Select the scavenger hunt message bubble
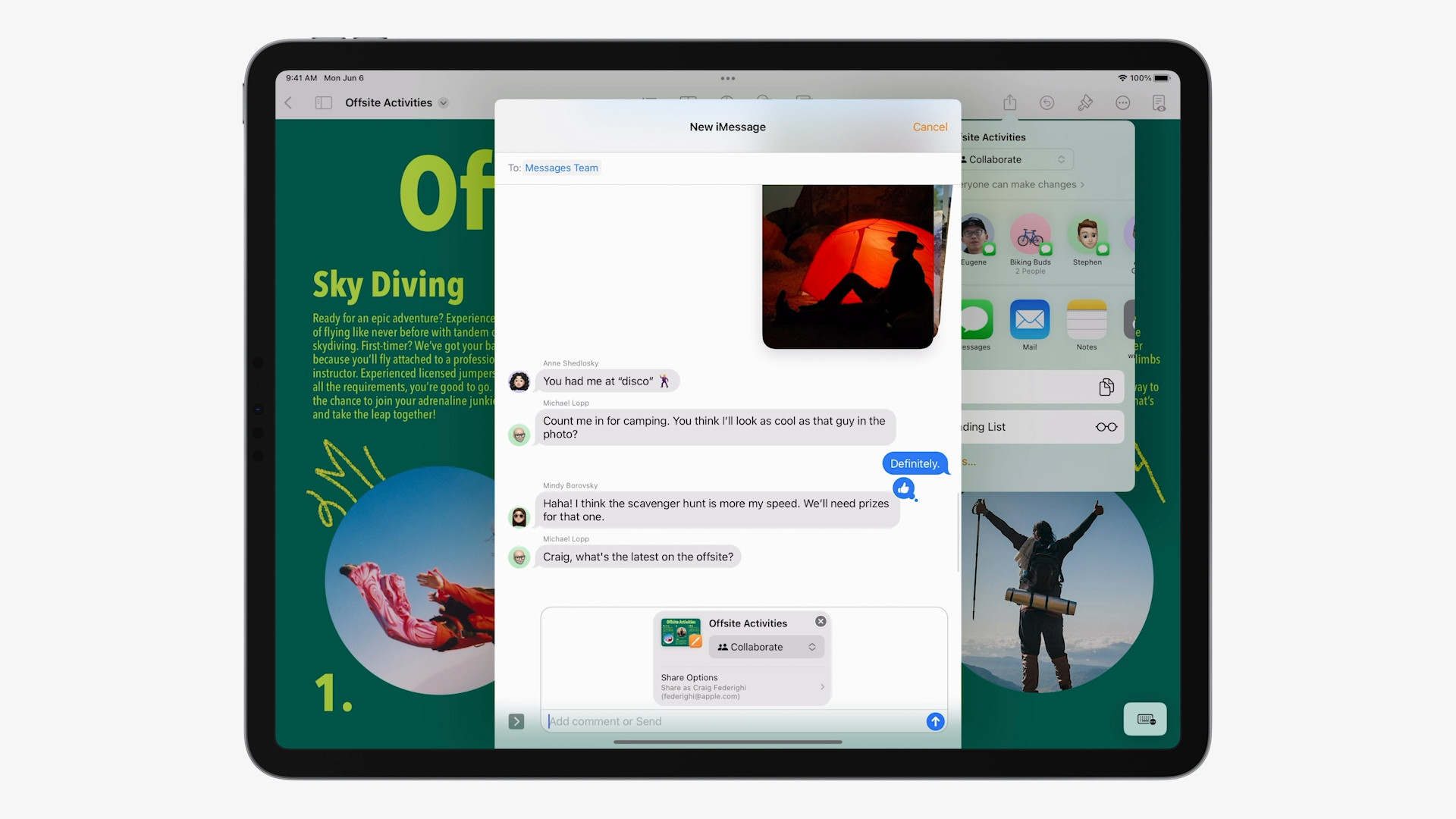The image size is (1456, 819). click(x=717, y=510)
